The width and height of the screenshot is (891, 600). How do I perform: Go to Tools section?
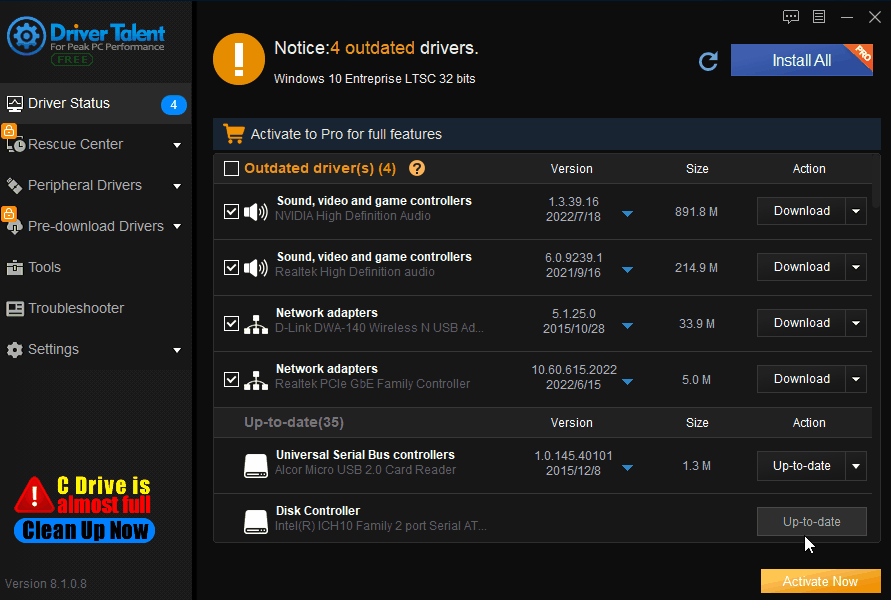coord(95,267)
